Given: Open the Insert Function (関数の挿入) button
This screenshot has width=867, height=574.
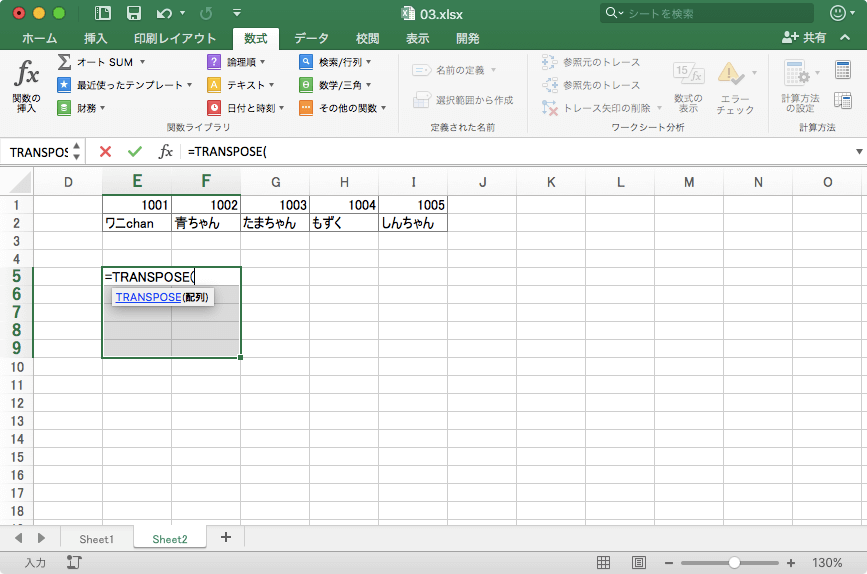Looking at the screenshot, I should [x=27, y=86].
